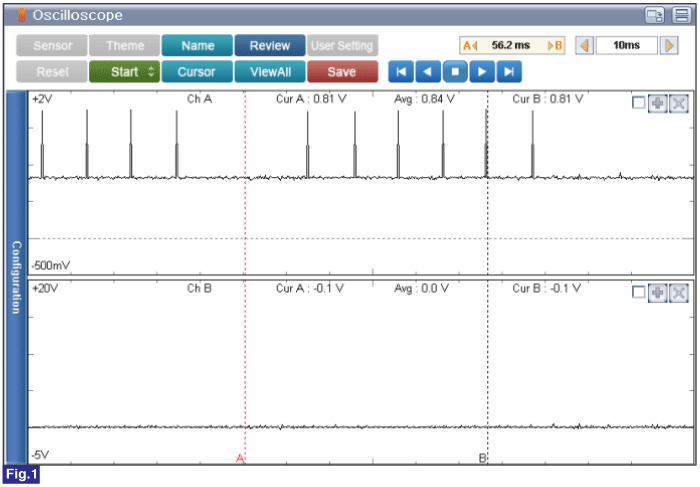
Task: Click the stacked panels icon in title bar
Action: point(682,16)
